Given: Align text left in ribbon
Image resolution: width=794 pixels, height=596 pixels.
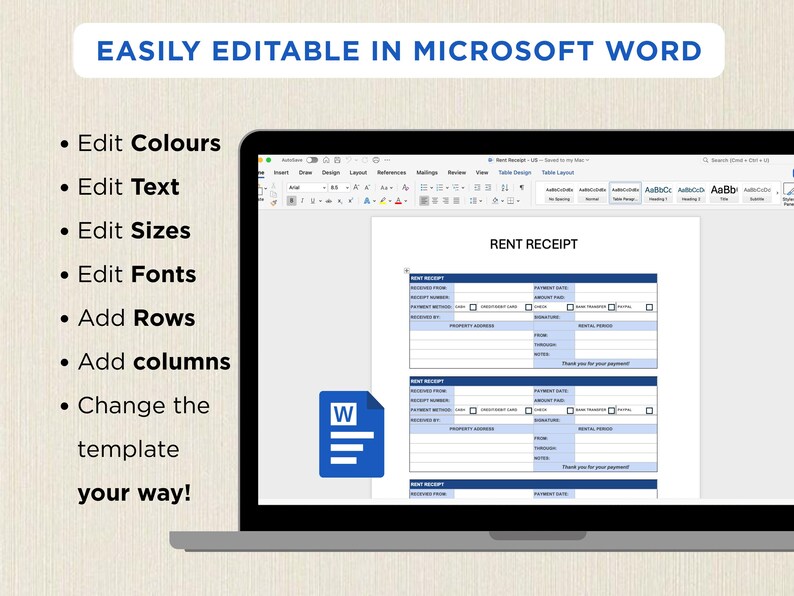Looking at the screenshot, I should pos(424,201).
